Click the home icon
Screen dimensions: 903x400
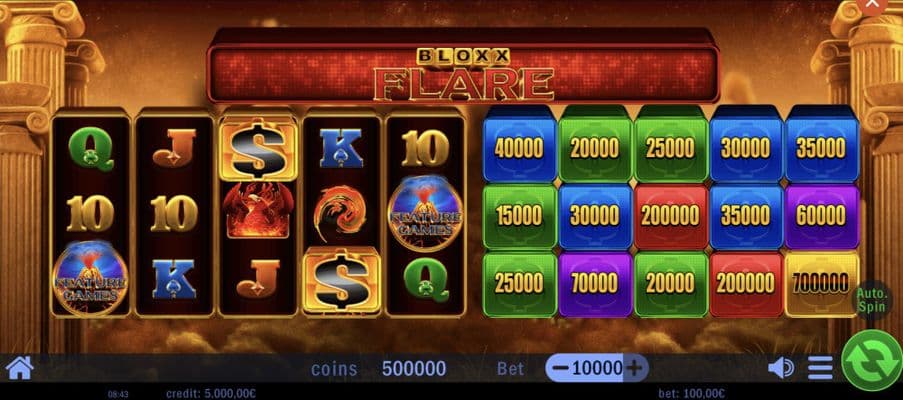[19, 368]
